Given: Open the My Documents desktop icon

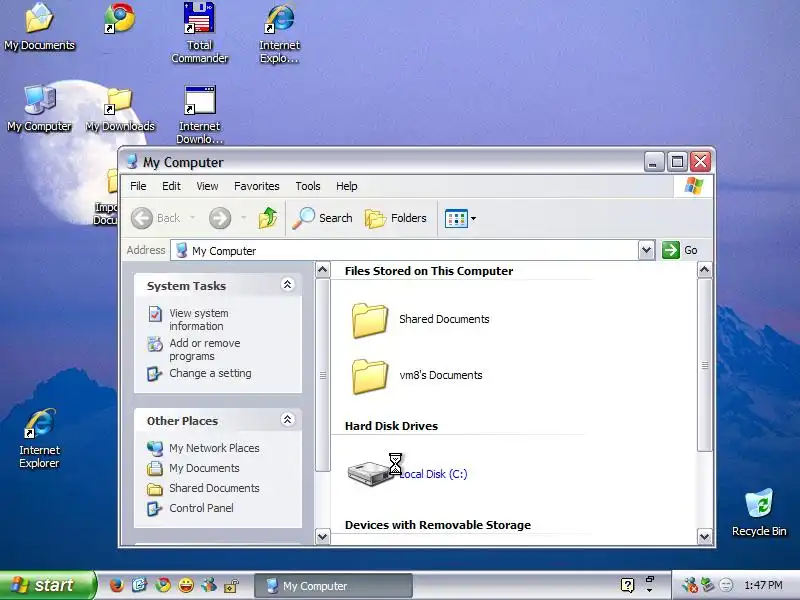Looking at the screenshot, I should 39,27.
